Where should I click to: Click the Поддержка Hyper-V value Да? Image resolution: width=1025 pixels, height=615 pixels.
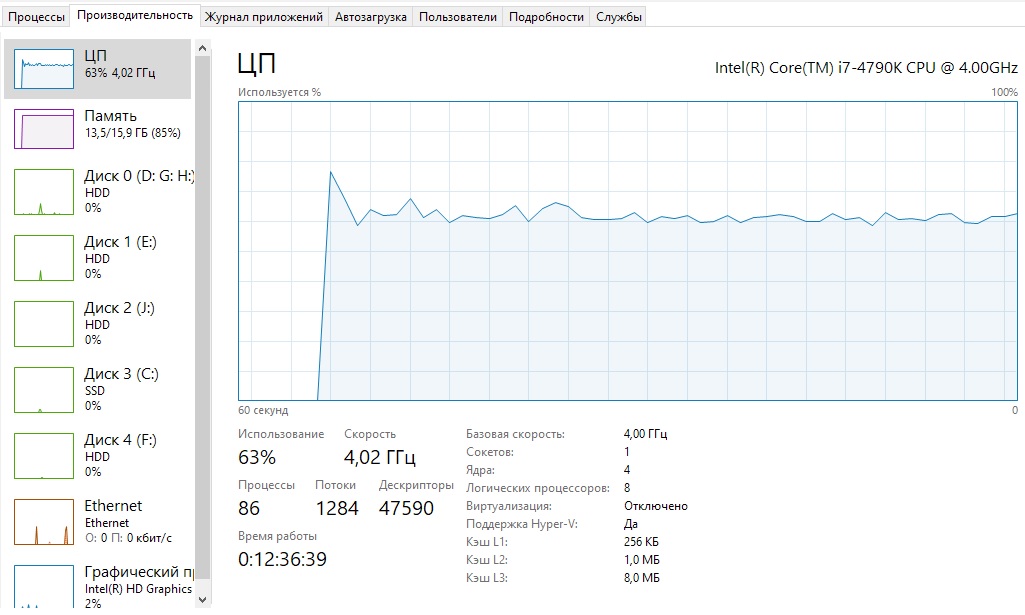pos(631,524)
